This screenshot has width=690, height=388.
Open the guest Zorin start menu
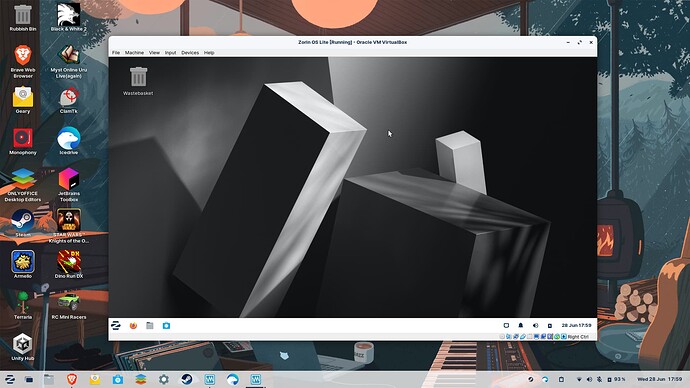pyautogui.click(x=116, y=326)
